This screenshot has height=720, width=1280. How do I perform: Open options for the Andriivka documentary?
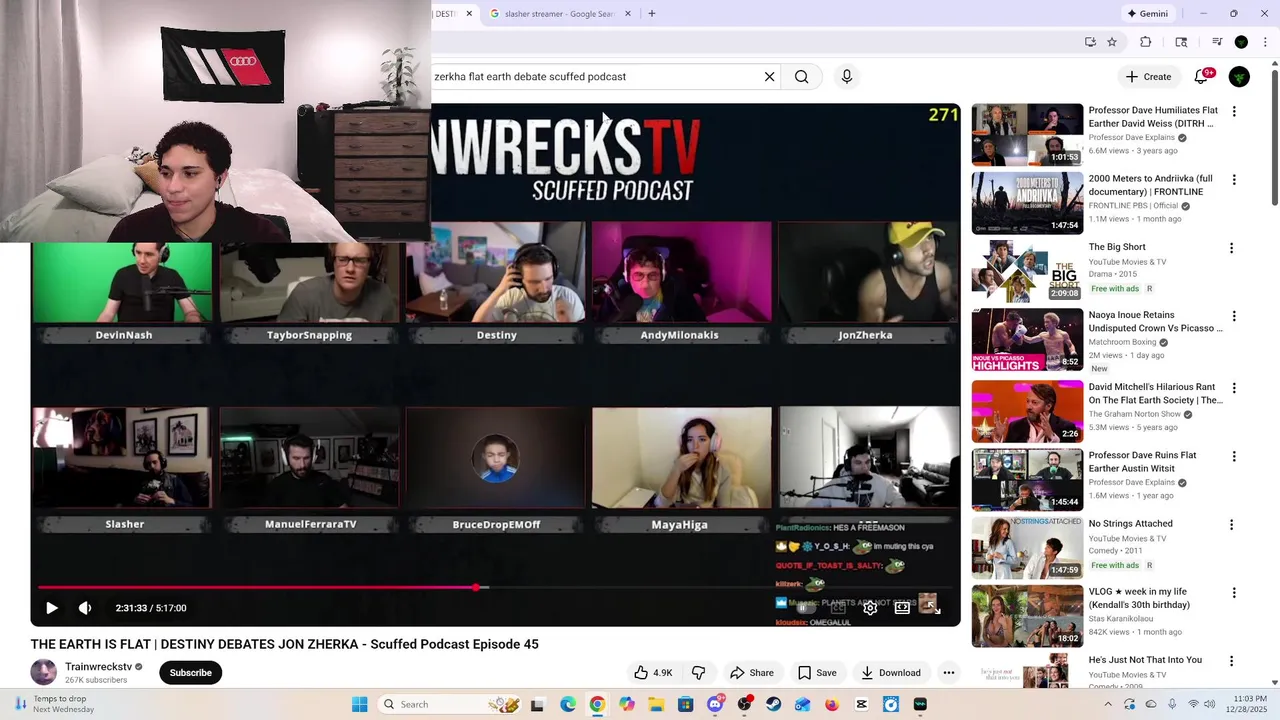pos(1233,180)
